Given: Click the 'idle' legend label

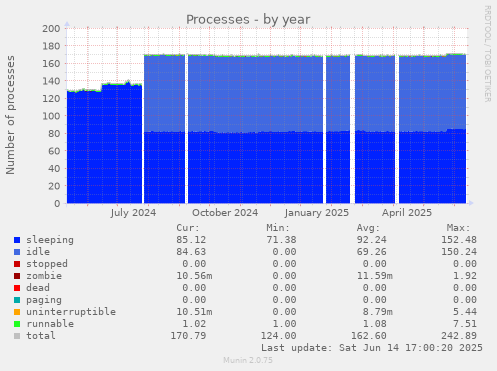Looking at the screenshot, I should click(x=38, y=252).
